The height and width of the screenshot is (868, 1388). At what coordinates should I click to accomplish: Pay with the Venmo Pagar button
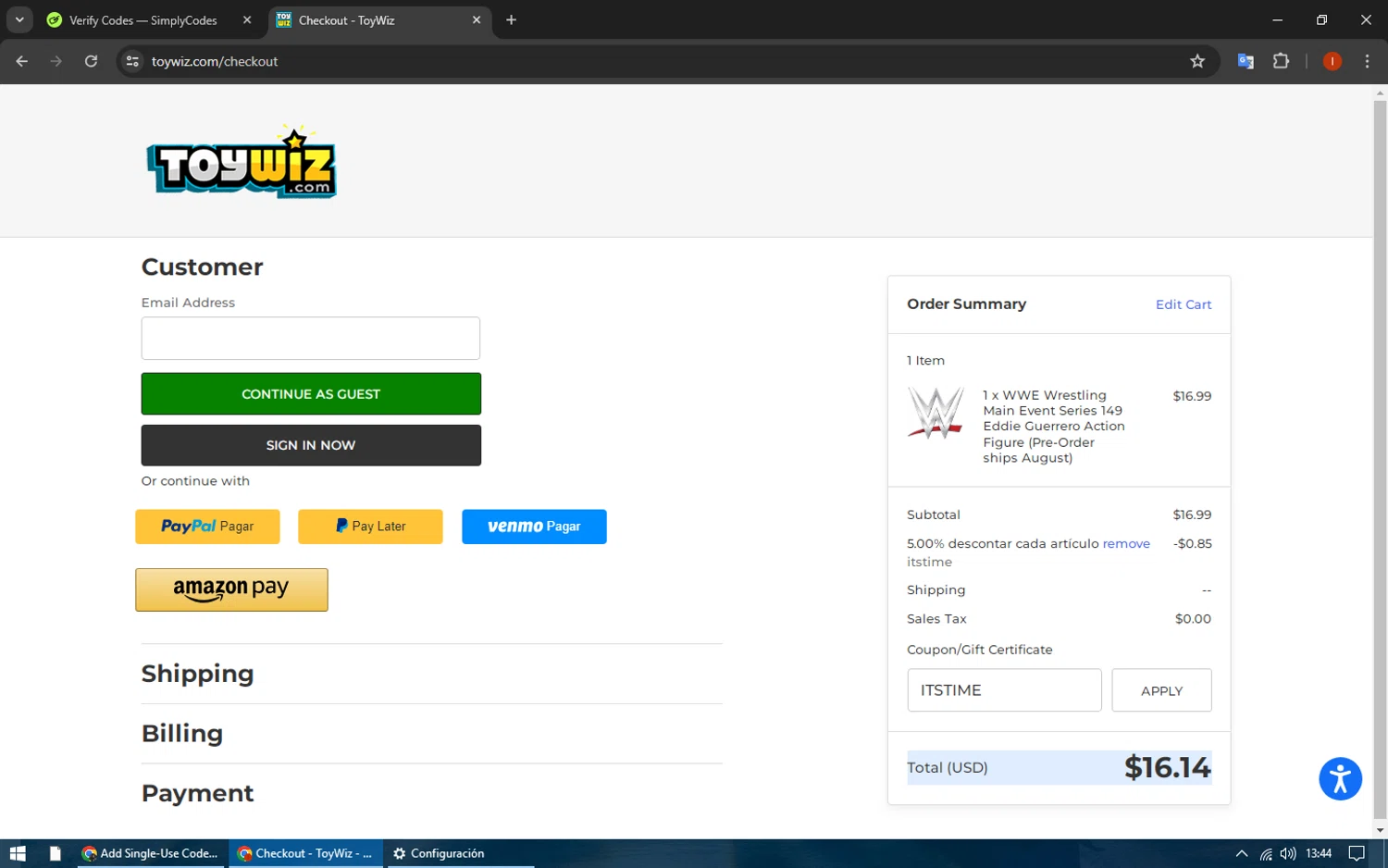point(534,527)
